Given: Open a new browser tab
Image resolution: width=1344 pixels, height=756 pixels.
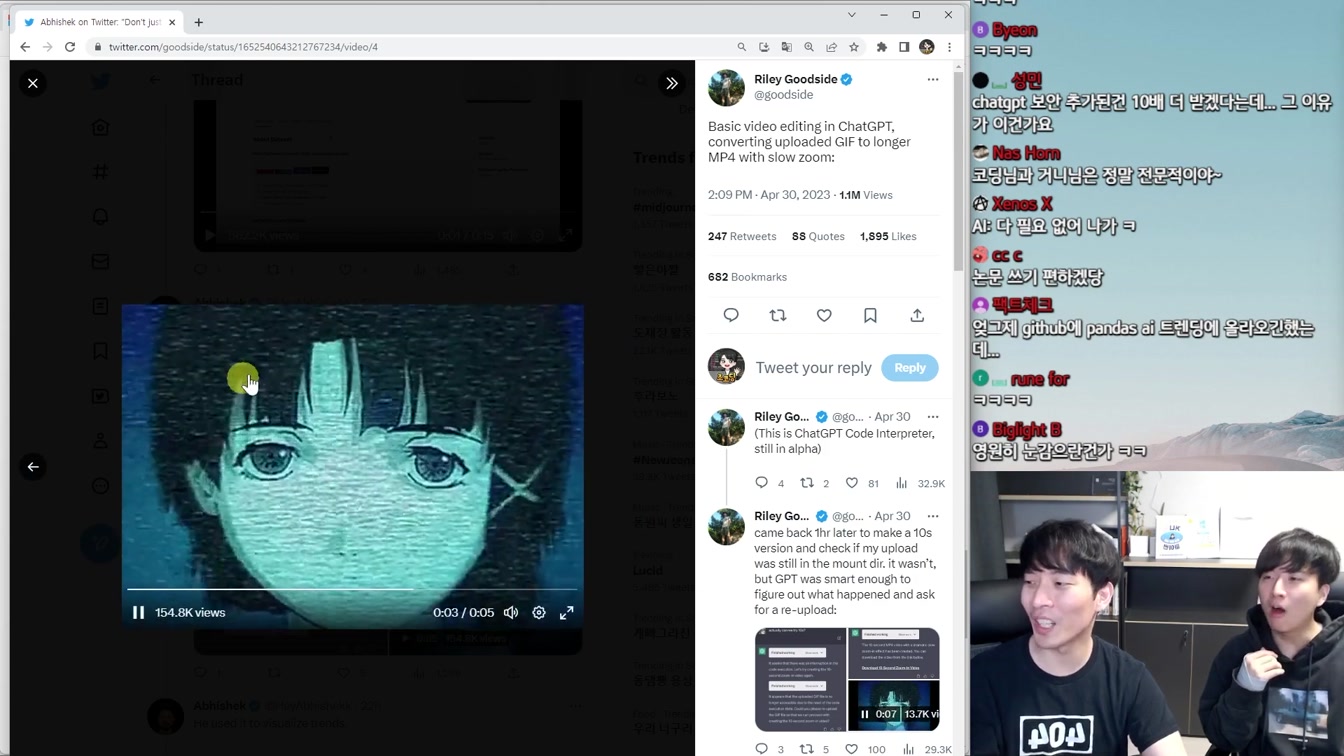Looking at the screenshot, I should pos(199,22).
